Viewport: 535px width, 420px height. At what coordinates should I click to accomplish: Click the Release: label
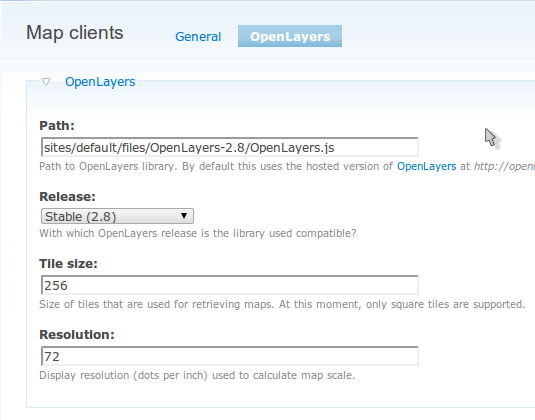68,197
